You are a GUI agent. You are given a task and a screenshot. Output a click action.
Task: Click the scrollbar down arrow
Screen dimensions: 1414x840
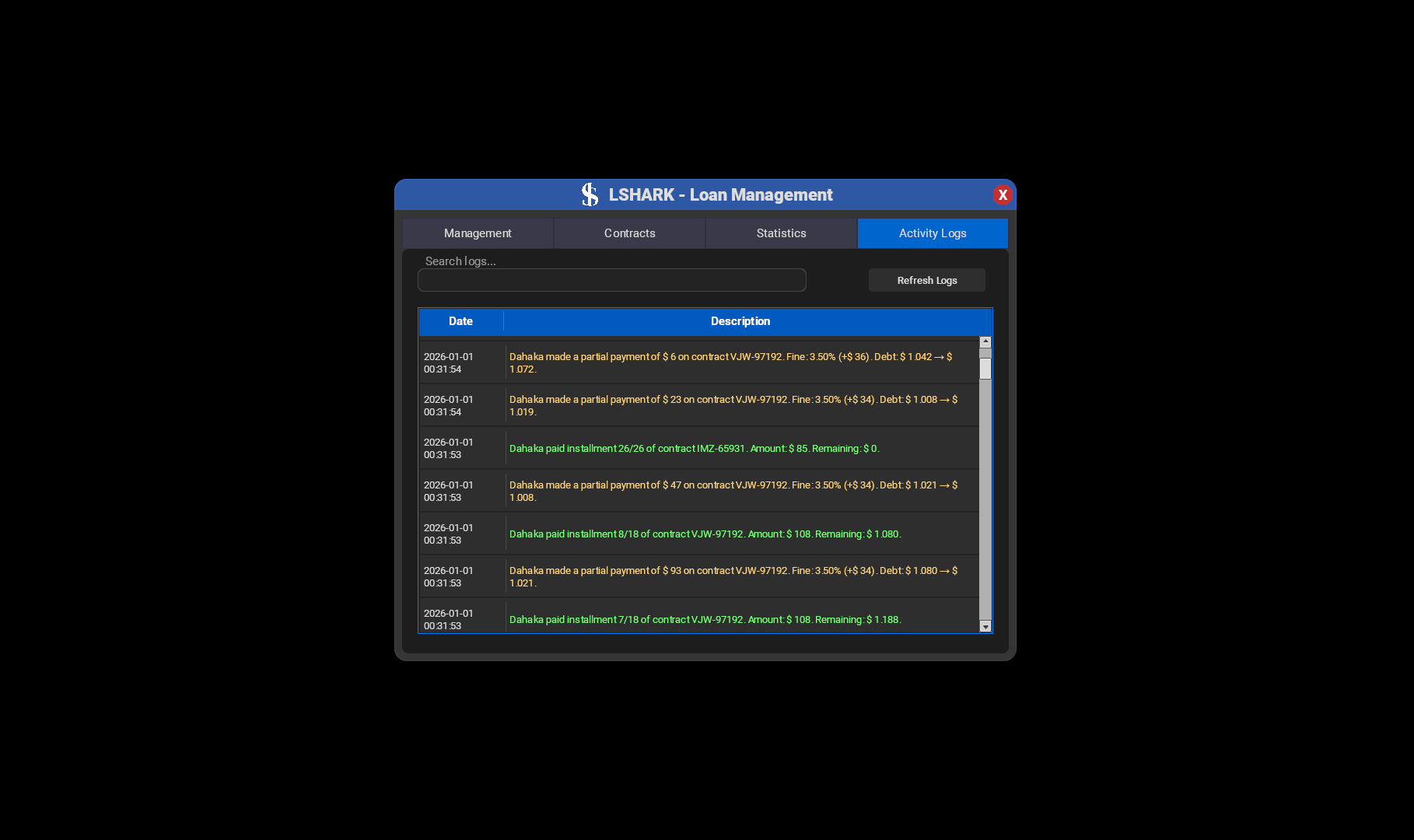point(985,627)
